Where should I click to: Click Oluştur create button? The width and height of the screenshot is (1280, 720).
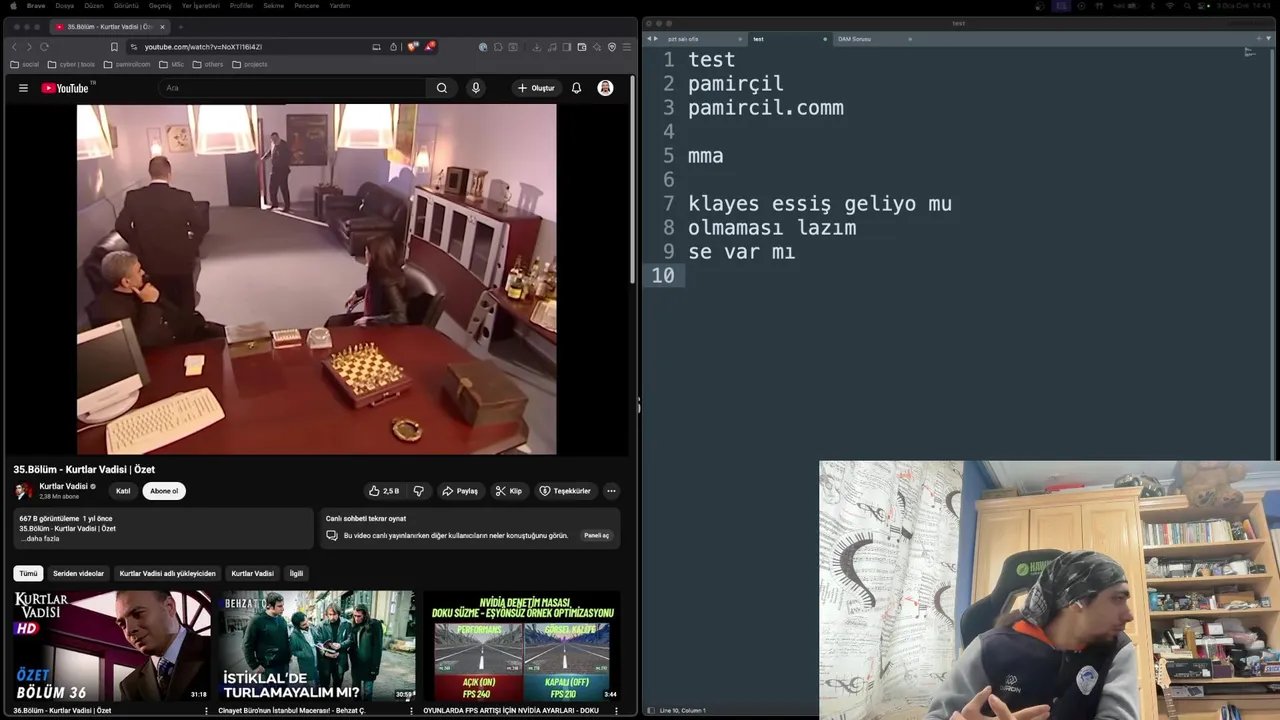click(x=537, y=88)
